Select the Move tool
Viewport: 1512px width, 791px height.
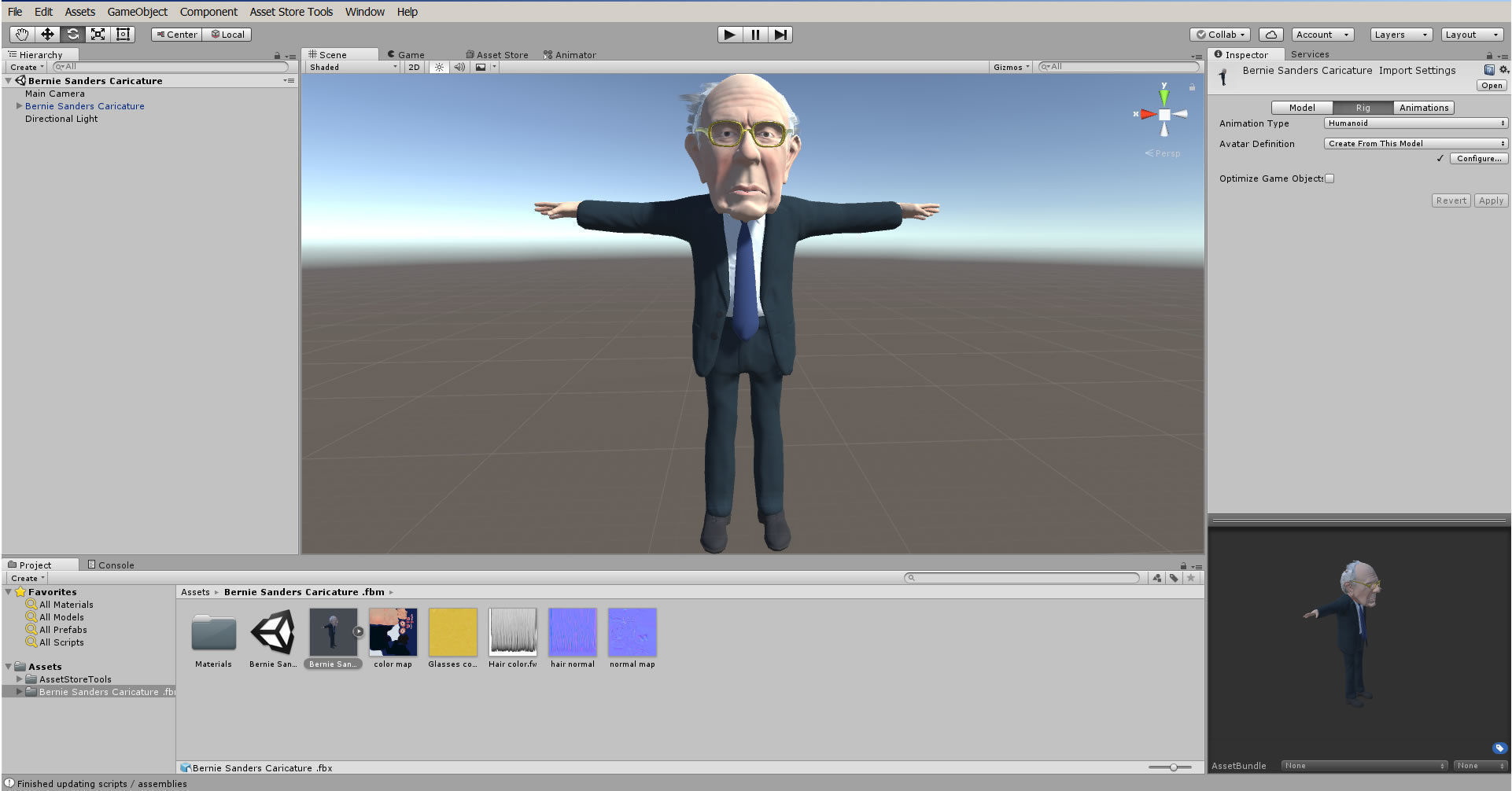click(47, 35)
